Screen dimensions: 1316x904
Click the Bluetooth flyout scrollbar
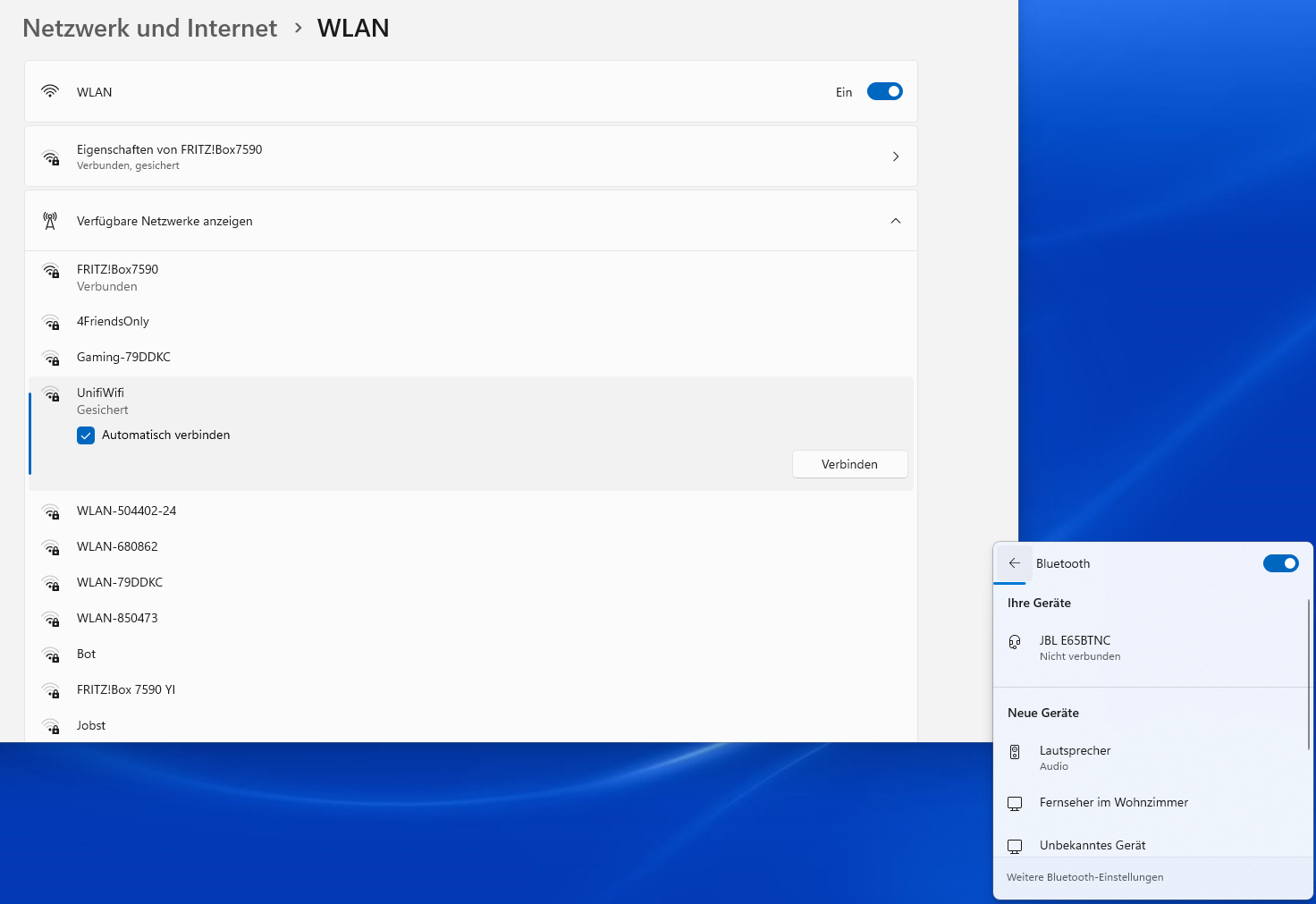pos(1309,674)
